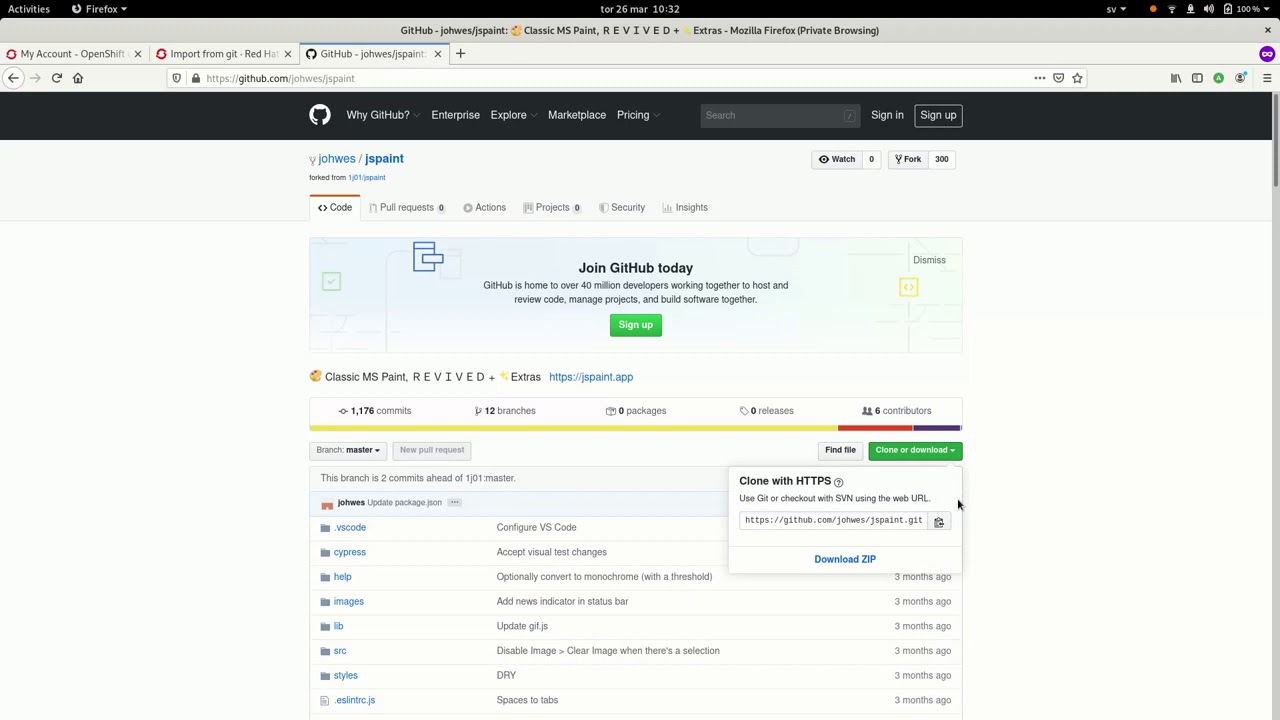
Task: Click the repository language color bar
Action: point(636,428)
